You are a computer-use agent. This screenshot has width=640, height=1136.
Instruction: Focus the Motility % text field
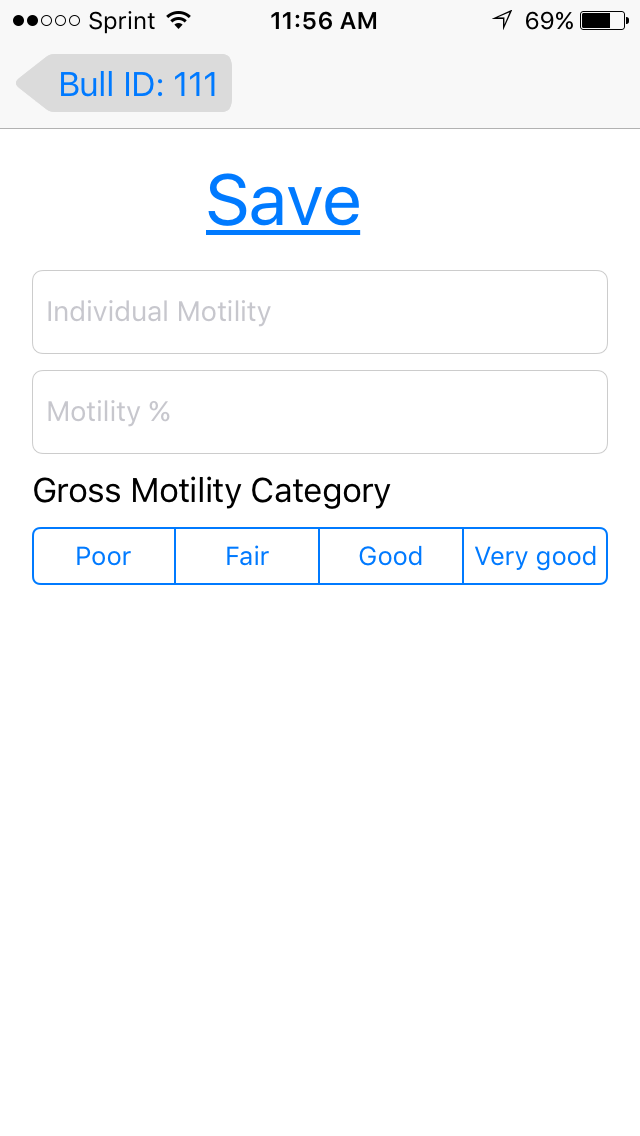320,412
